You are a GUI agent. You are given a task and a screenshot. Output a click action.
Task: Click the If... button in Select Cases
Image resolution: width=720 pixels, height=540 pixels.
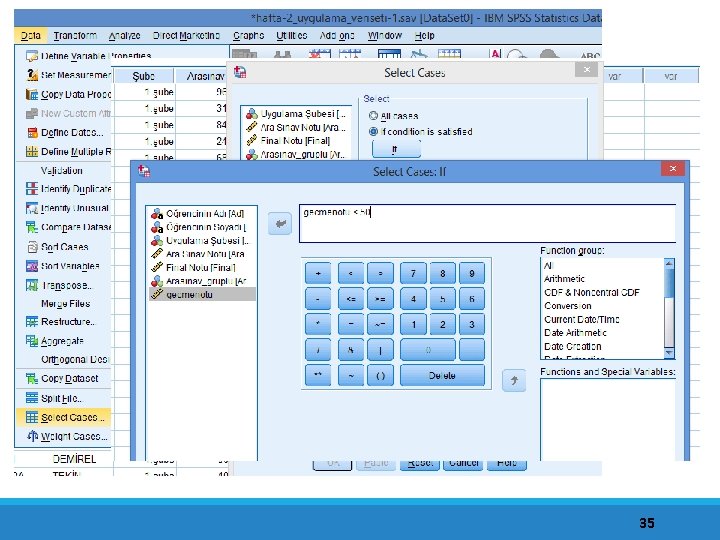click(x=396, y=149)
